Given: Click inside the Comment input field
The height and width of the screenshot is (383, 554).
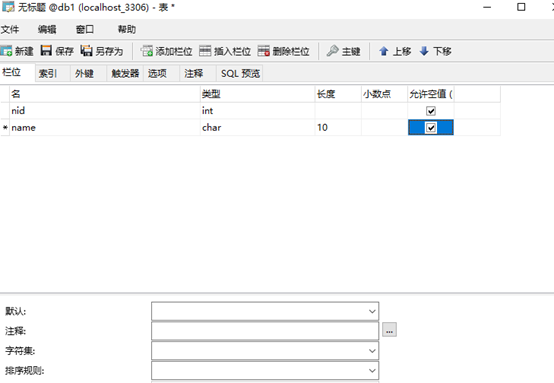Looking at the screenshot, I should pos(265,331).
